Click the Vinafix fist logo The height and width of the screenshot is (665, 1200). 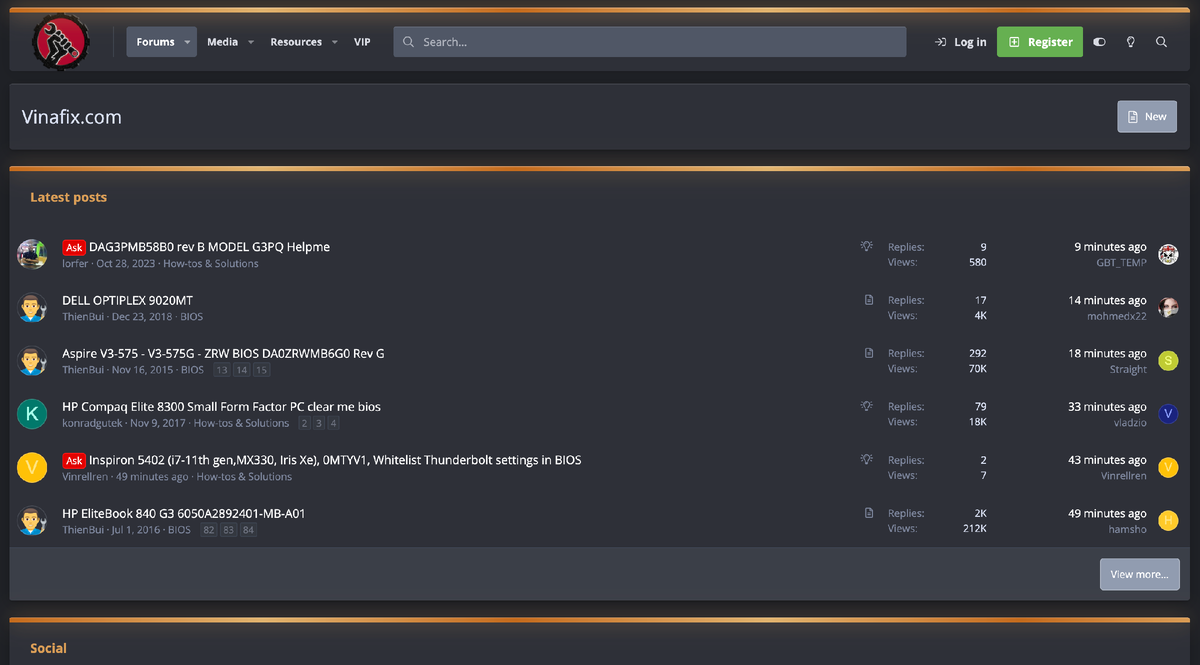[61, 42]
